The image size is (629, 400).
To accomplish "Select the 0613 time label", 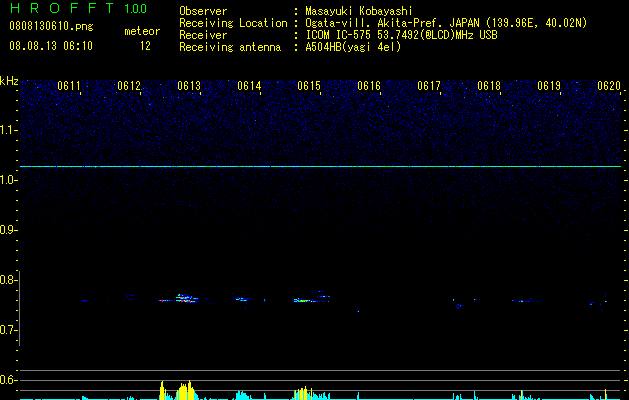I will [x=189, y=86].
